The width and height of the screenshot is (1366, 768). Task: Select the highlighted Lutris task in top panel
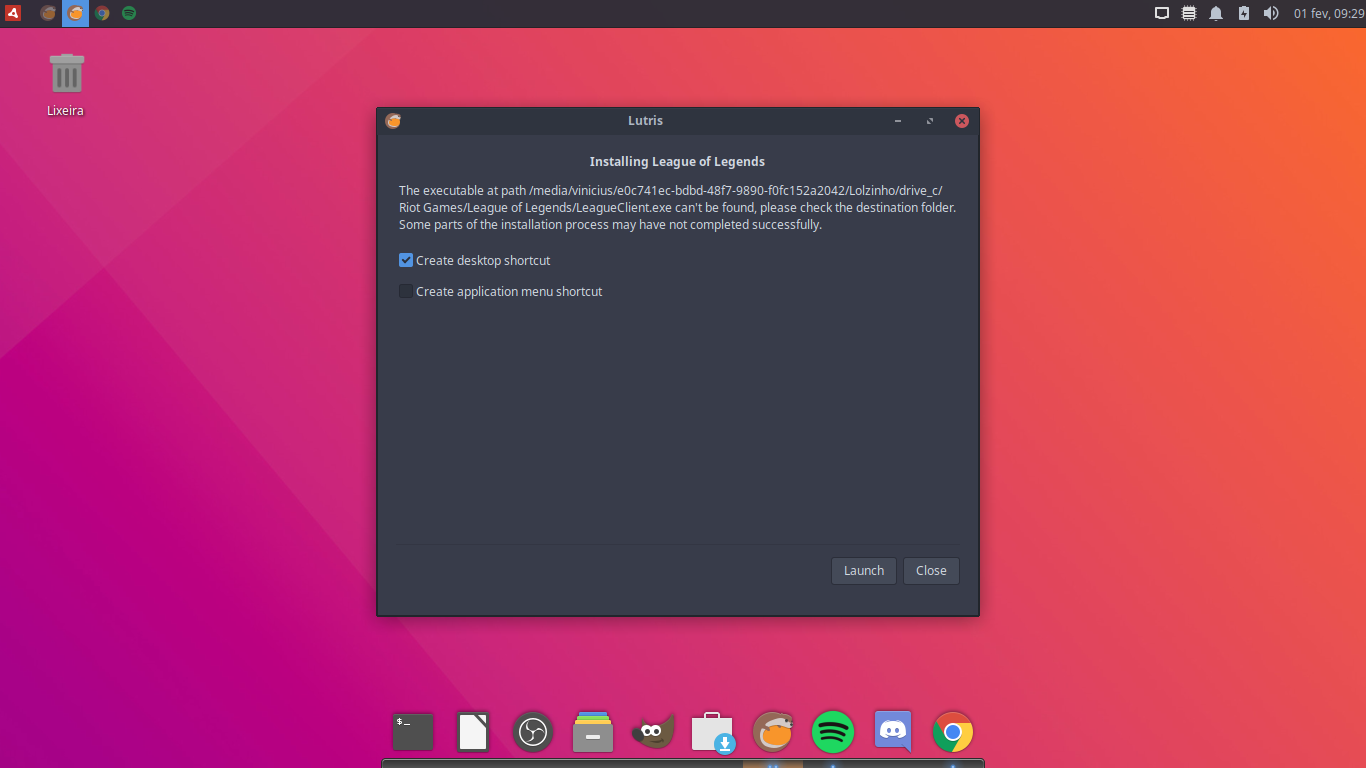click(x=75, y=13)
